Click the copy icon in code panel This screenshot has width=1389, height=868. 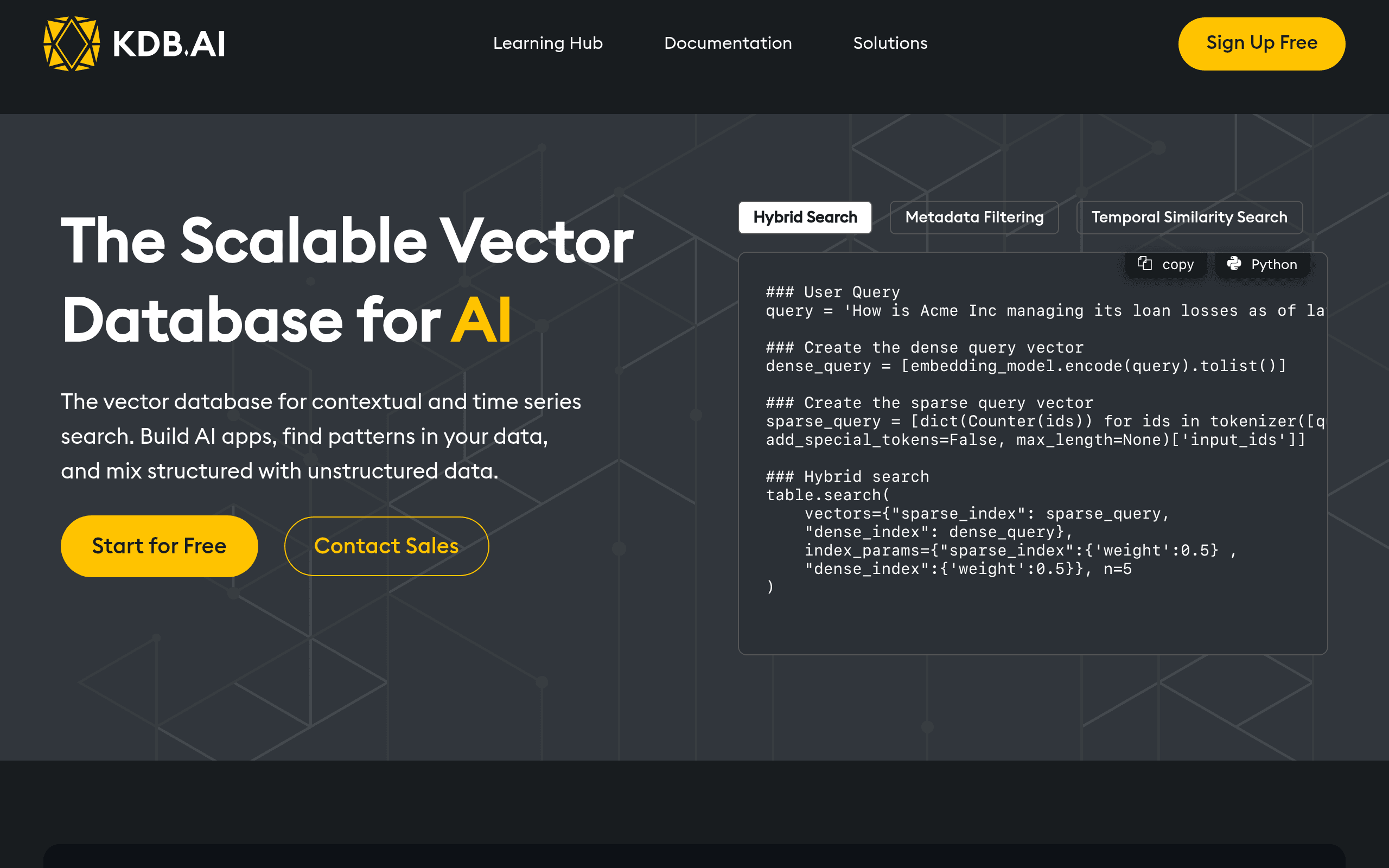click(x=1144, y=264)
